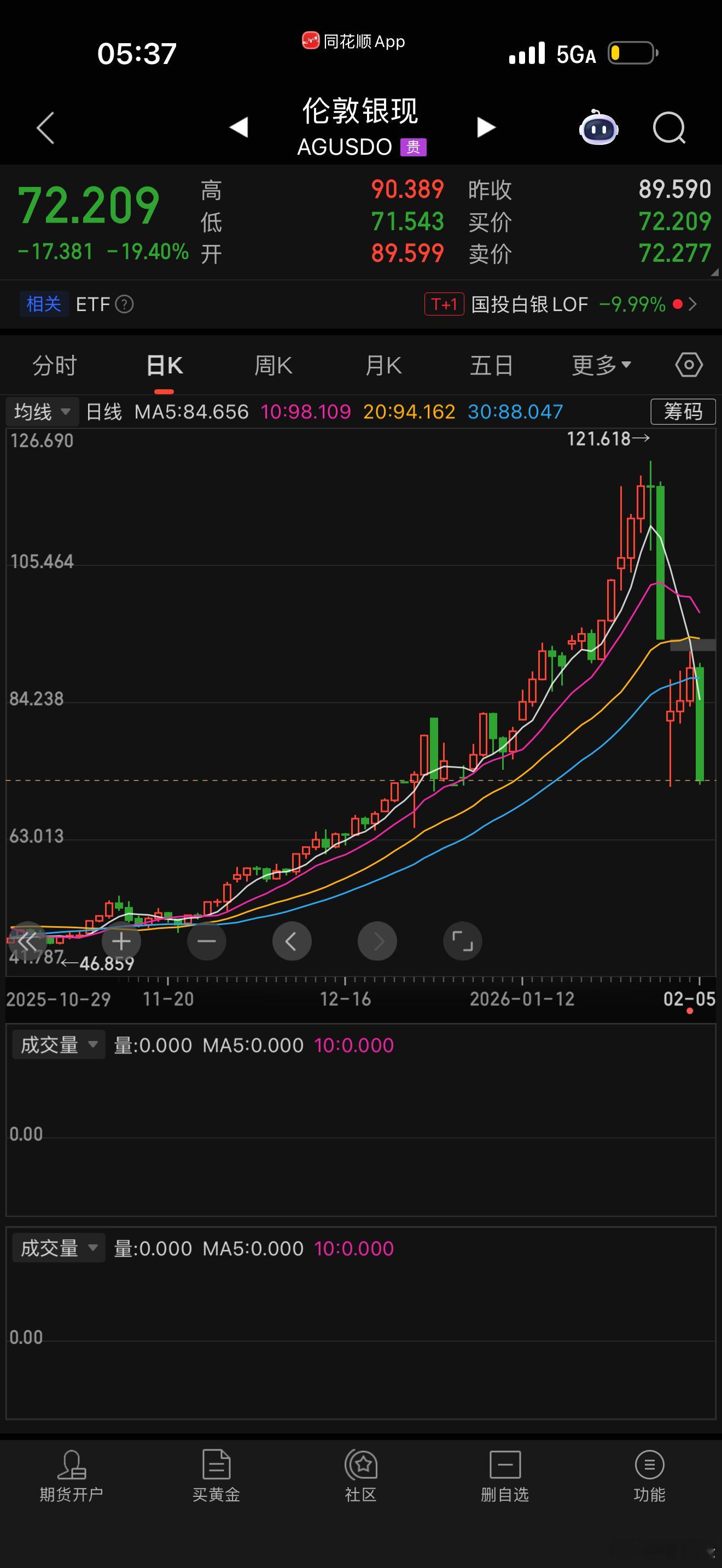Screen dimensions: 722x1568
Task: Open the 更多 period dropdown
Action: [x=602, y=365]
